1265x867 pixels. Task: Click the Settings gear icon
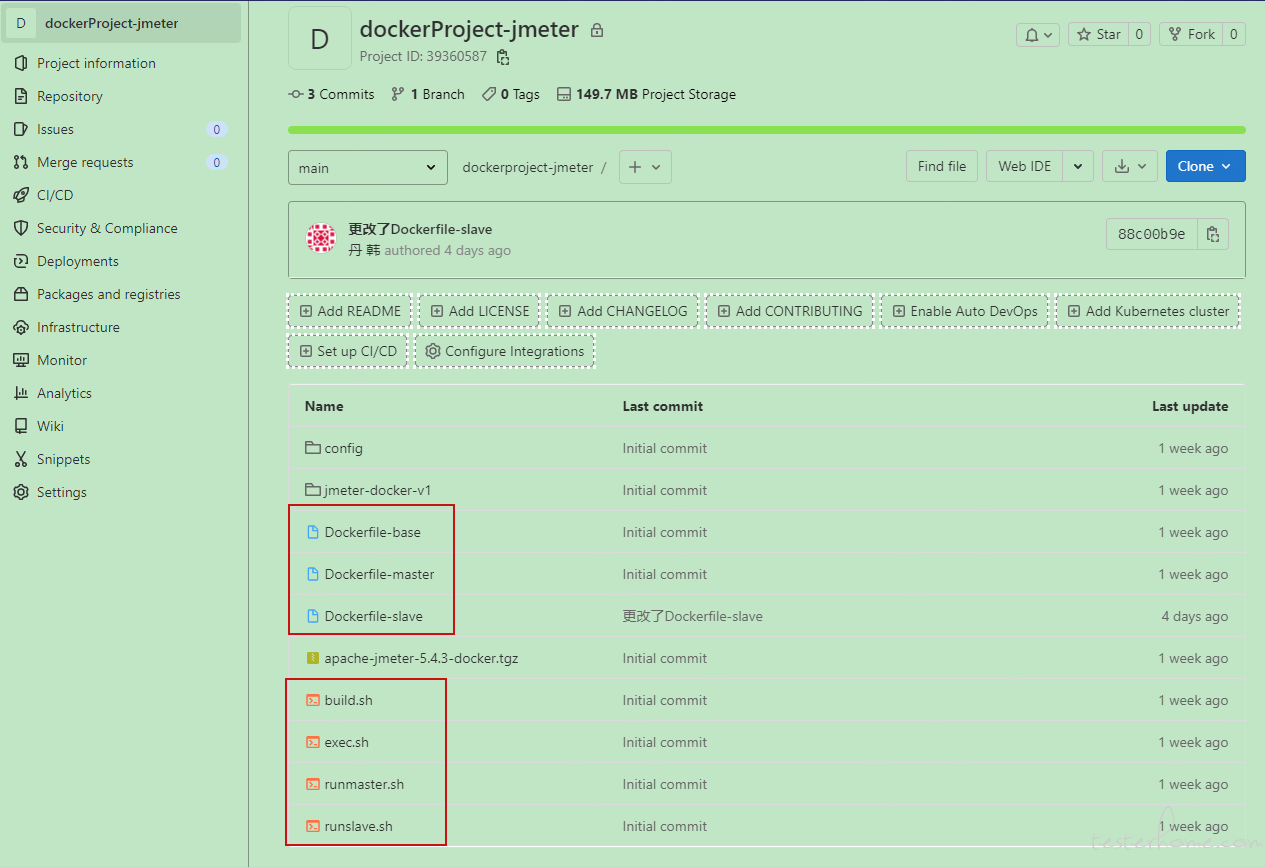click(x=20, y=492)
